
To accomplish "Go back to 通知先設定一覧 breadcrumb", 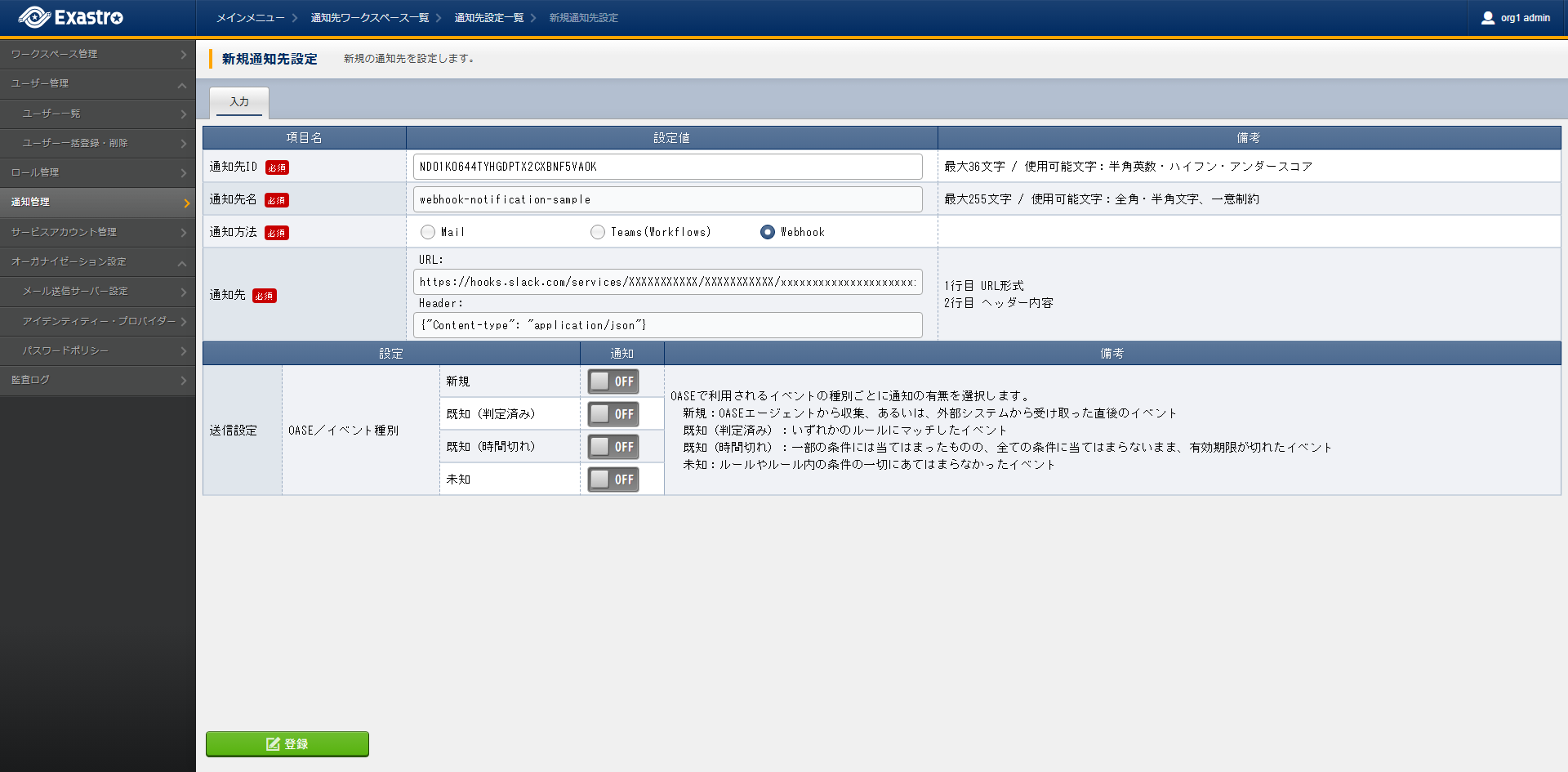I will point(488,18).
